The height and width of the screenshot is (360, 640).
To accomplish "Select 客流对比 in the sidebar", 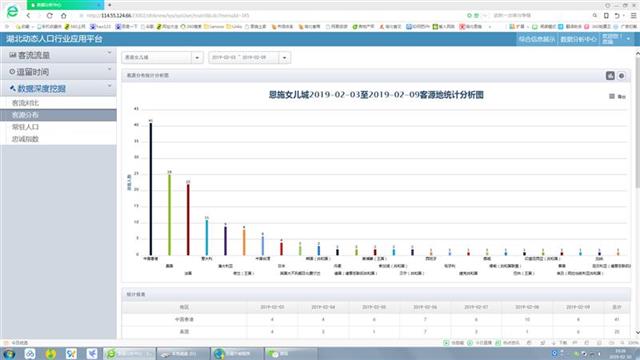I will (25, 103).
